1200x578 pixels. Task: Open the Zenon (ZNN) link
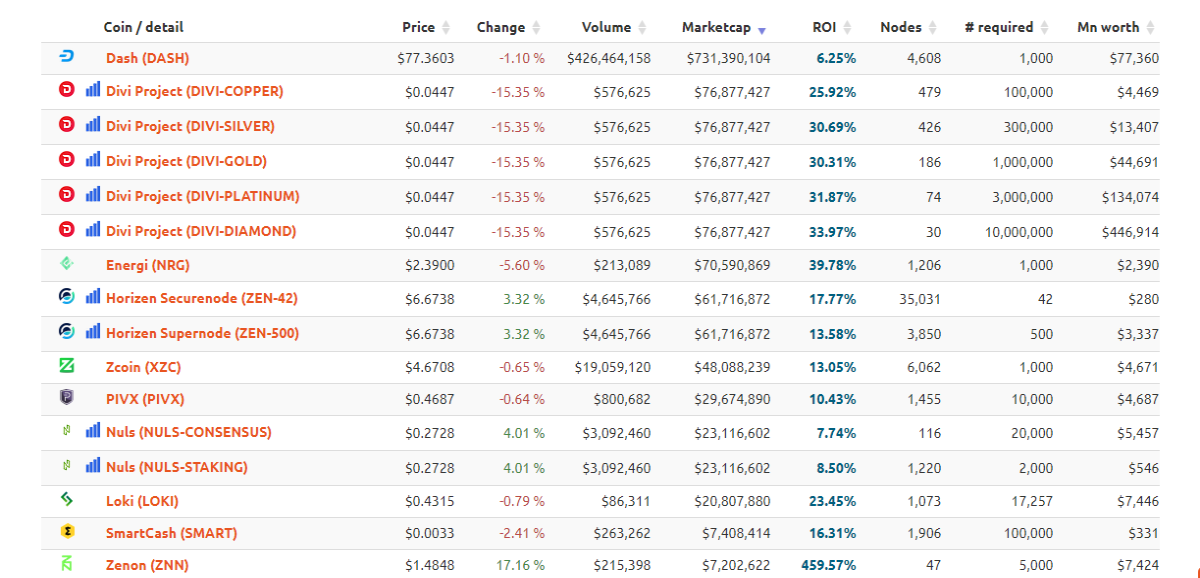pyautogui.click(x=147, y=565)
